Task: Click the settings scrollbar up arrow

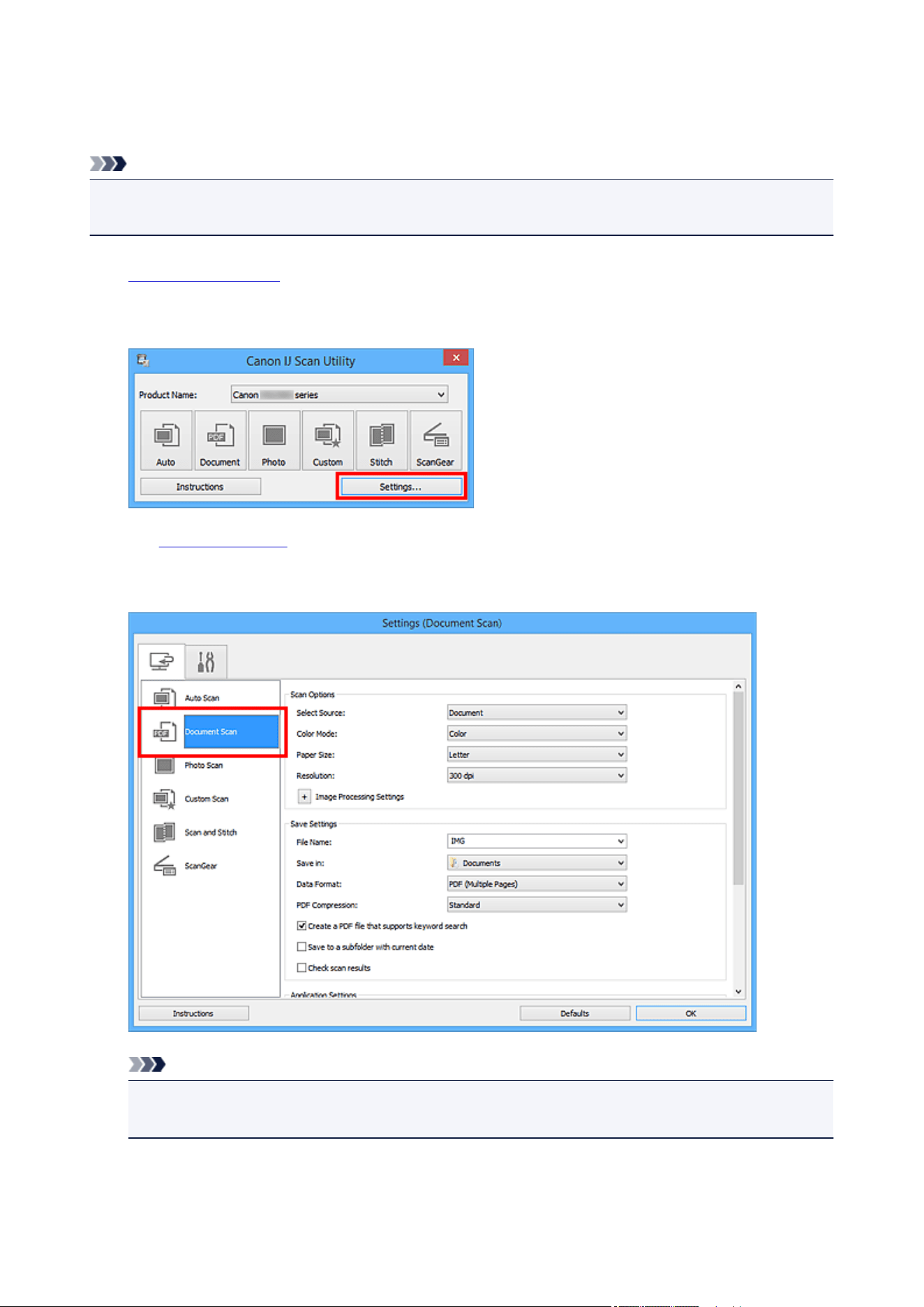Action: click(x=738, y=686)
